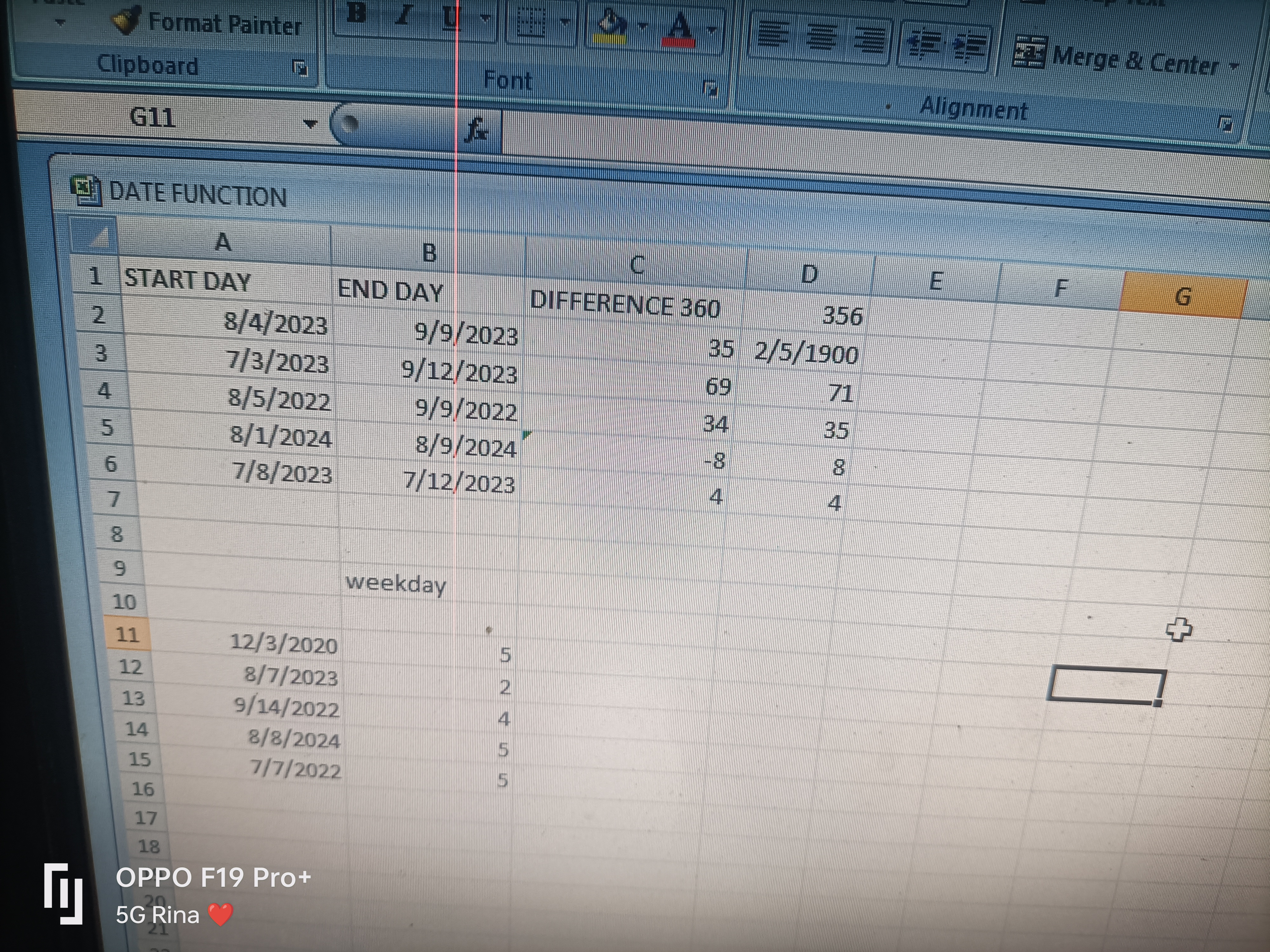Apply the yellow Fill Color bucket
The height and width of the screenshot is (952, 1270).
pyautogui.click(x=612, y=27)
